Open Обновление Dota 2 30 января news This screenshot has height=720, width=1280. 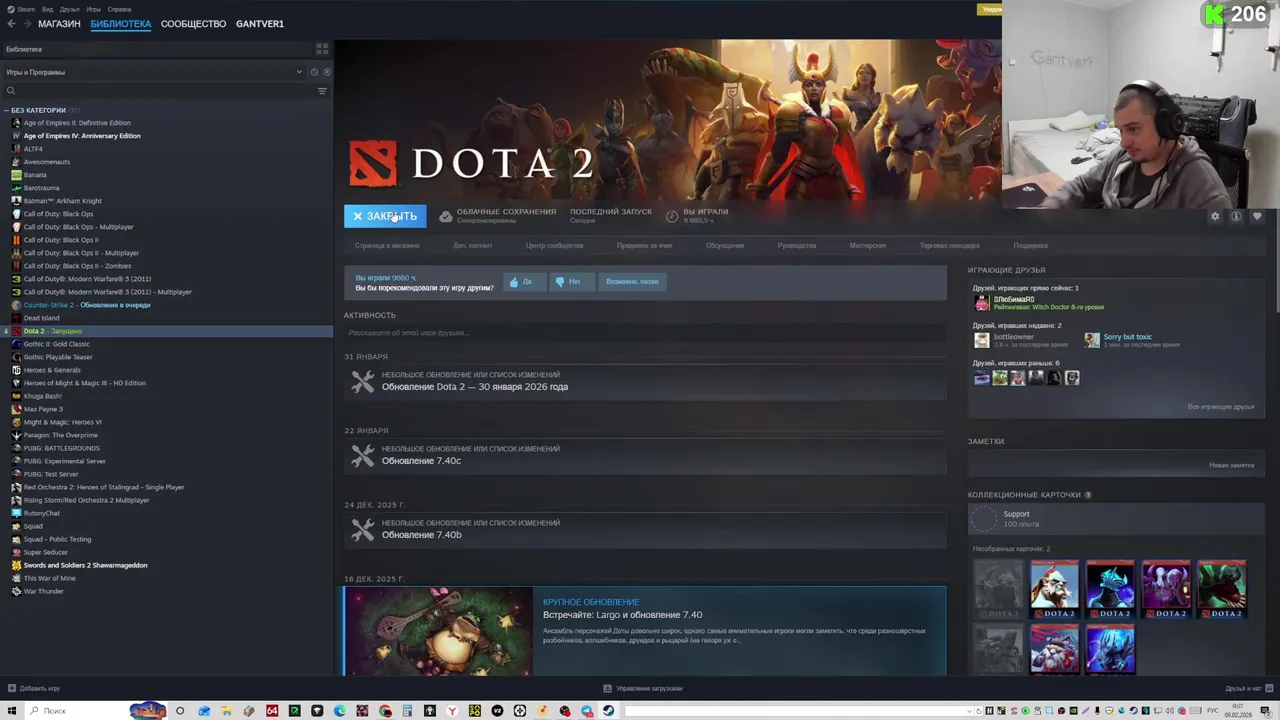[645, 381]
